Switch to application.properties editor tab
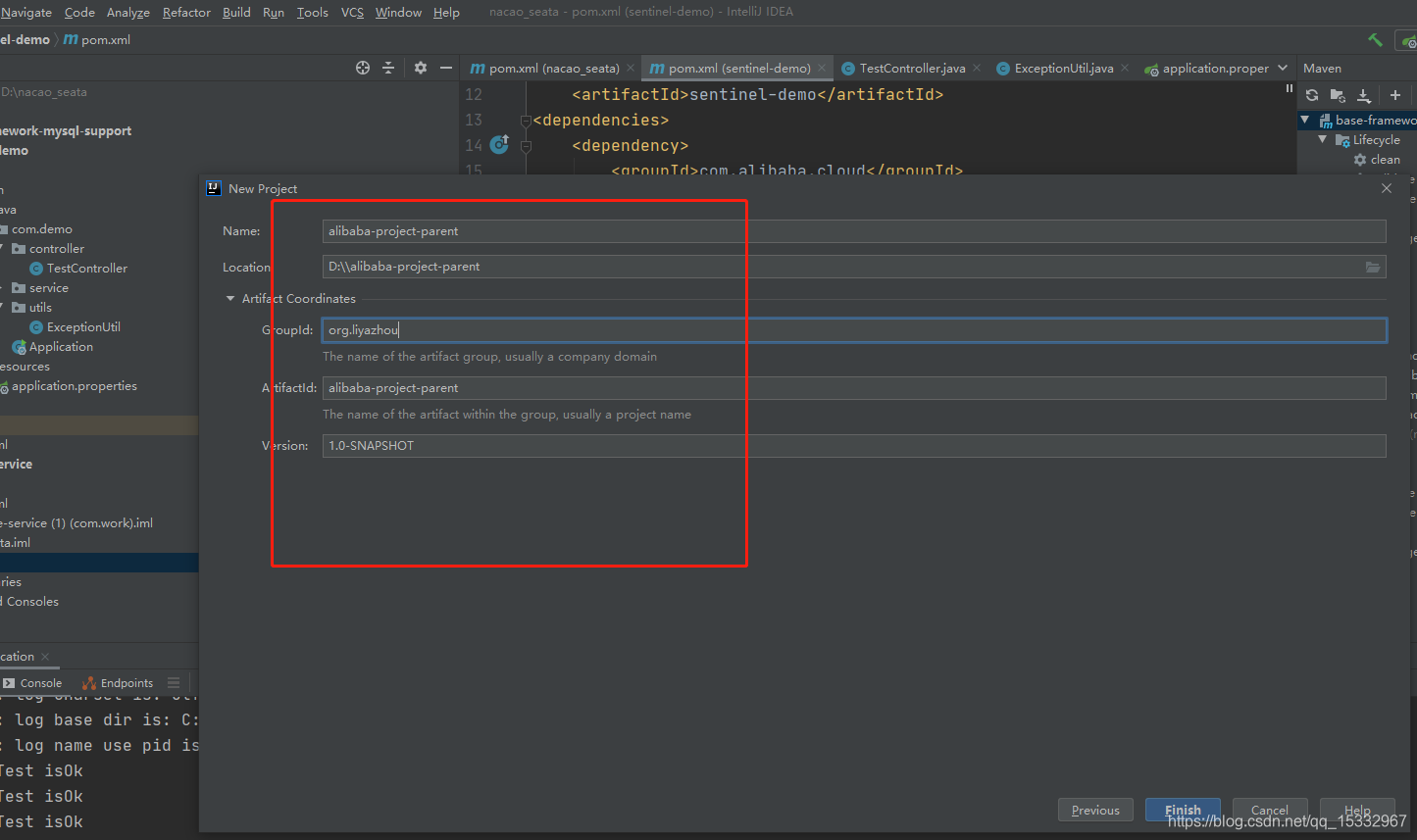 [1206, 68]
